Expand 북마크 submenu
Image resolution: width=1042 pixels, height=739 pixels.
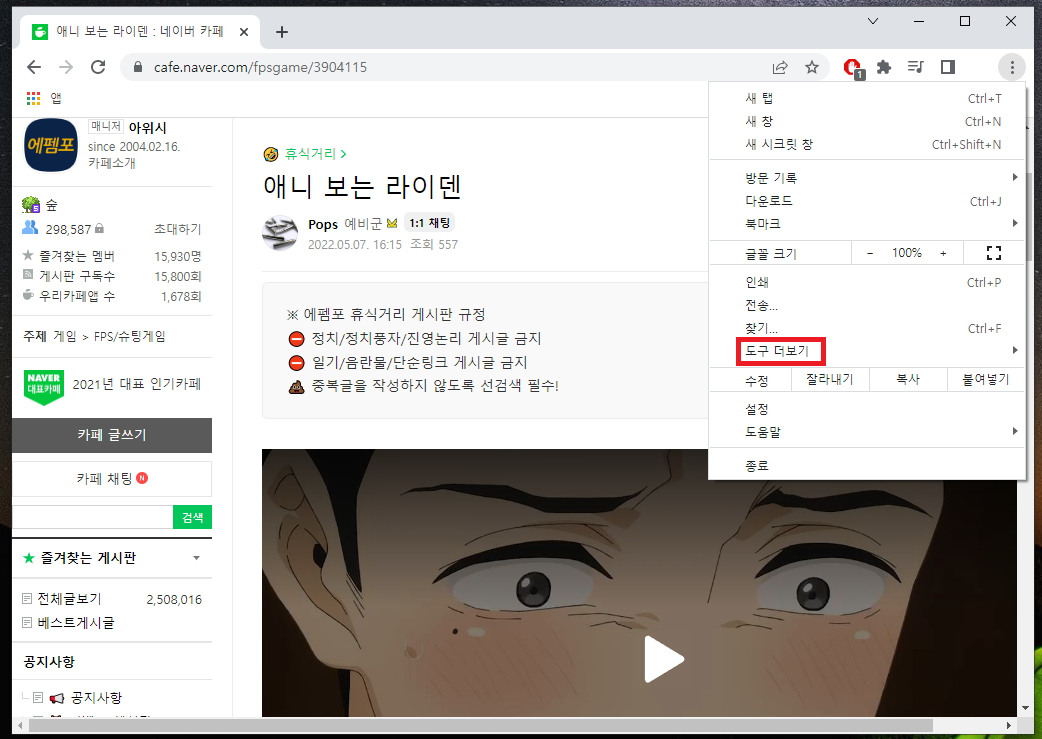[x=867, y=224]
